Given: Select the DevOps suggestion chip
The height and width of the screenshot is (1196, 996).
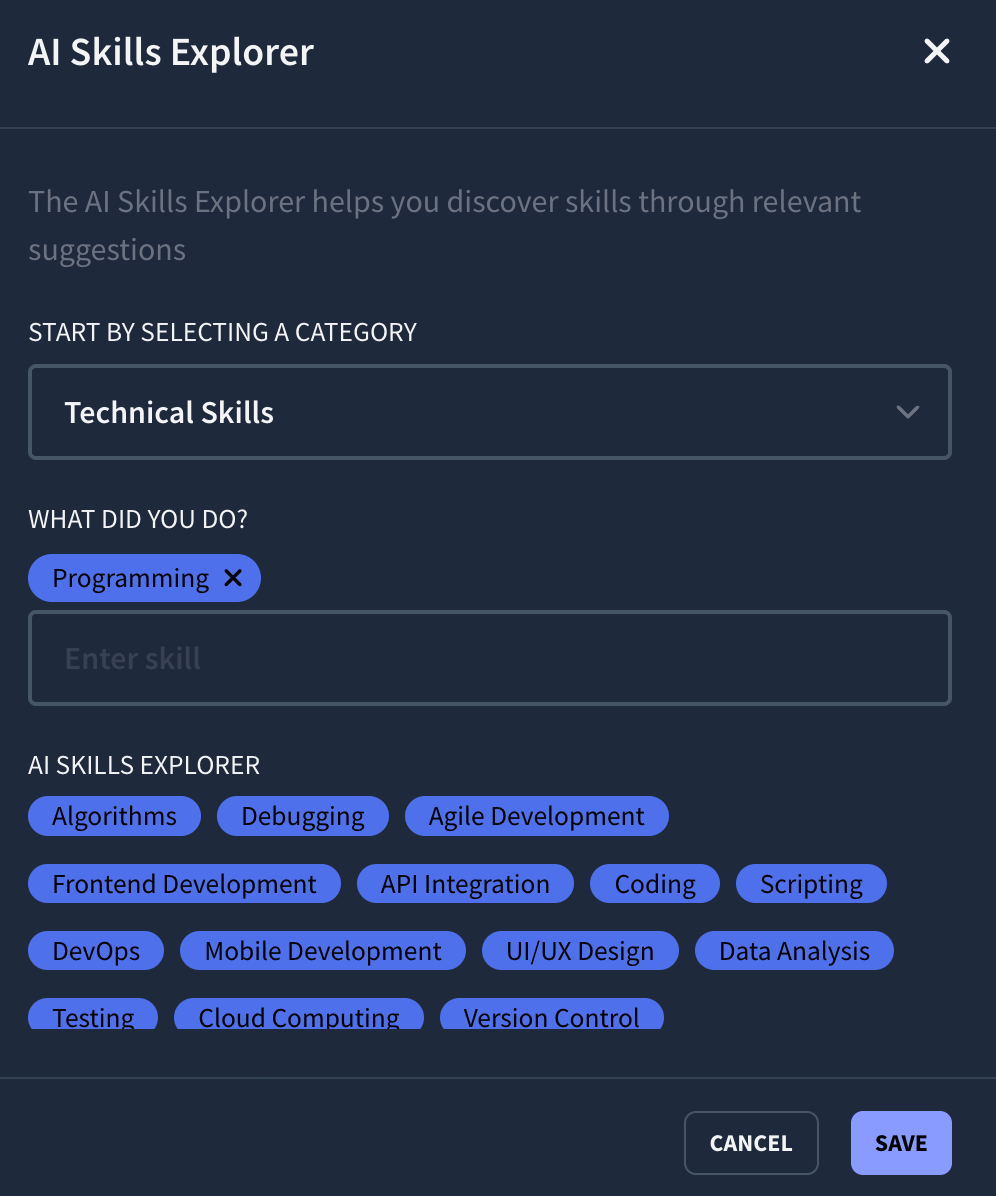Looking at the screenshot, I should (x=95, y=951).
